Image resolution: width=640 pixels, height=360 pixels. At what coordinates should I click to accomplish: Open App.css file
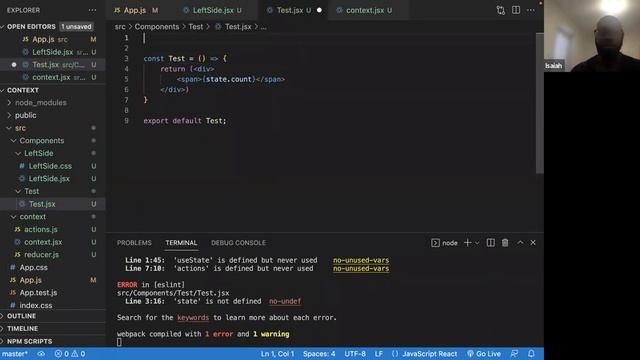[33, 268]
